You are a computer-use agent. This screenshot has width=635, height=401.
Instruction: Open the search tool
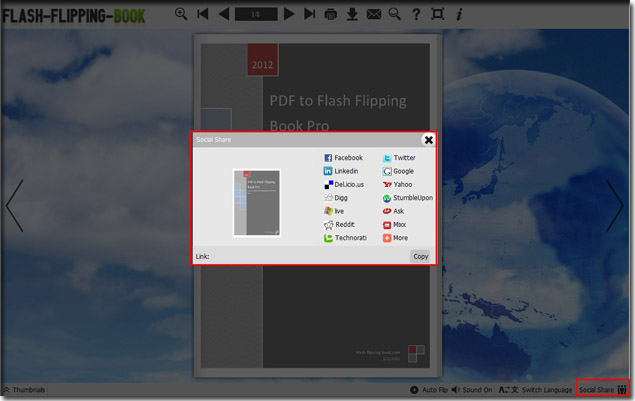[x=394, y=14]
